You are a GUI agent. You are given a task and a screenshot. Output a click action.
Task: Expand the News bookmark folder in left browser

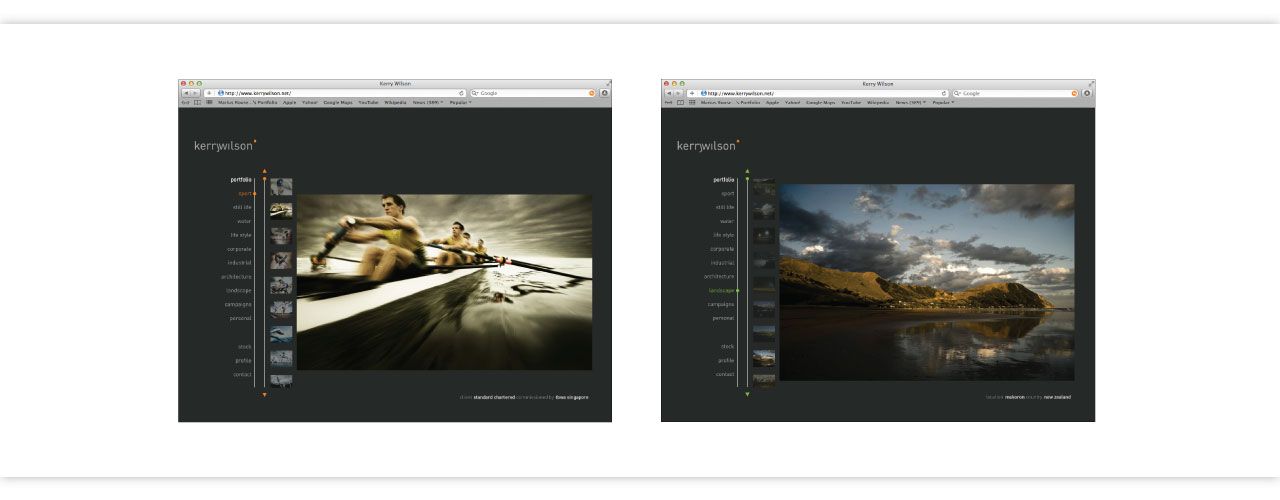click(x=428, y=102)
